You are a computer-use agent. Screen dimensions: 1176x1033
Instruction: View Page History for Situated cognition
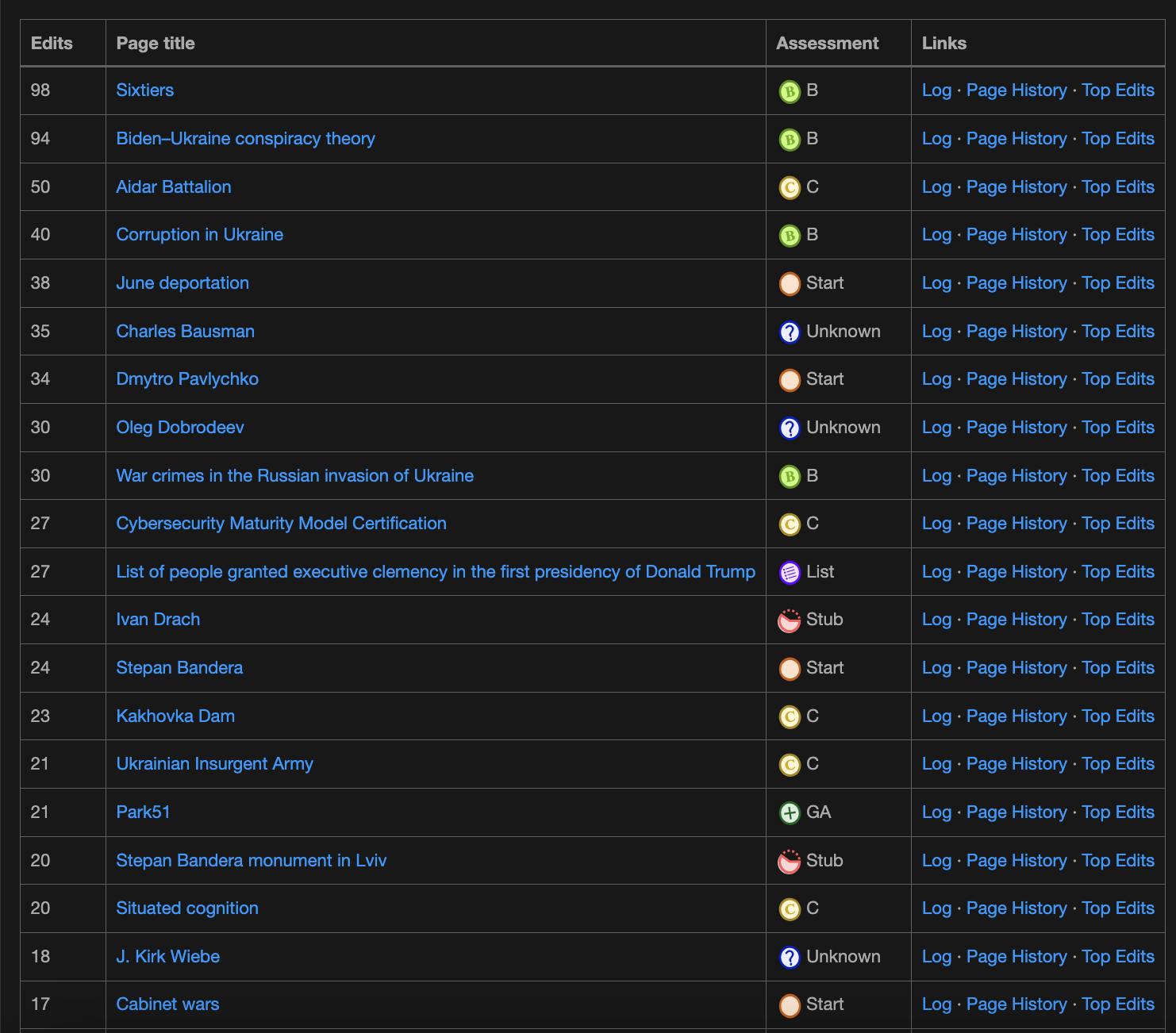[1017, 908]
